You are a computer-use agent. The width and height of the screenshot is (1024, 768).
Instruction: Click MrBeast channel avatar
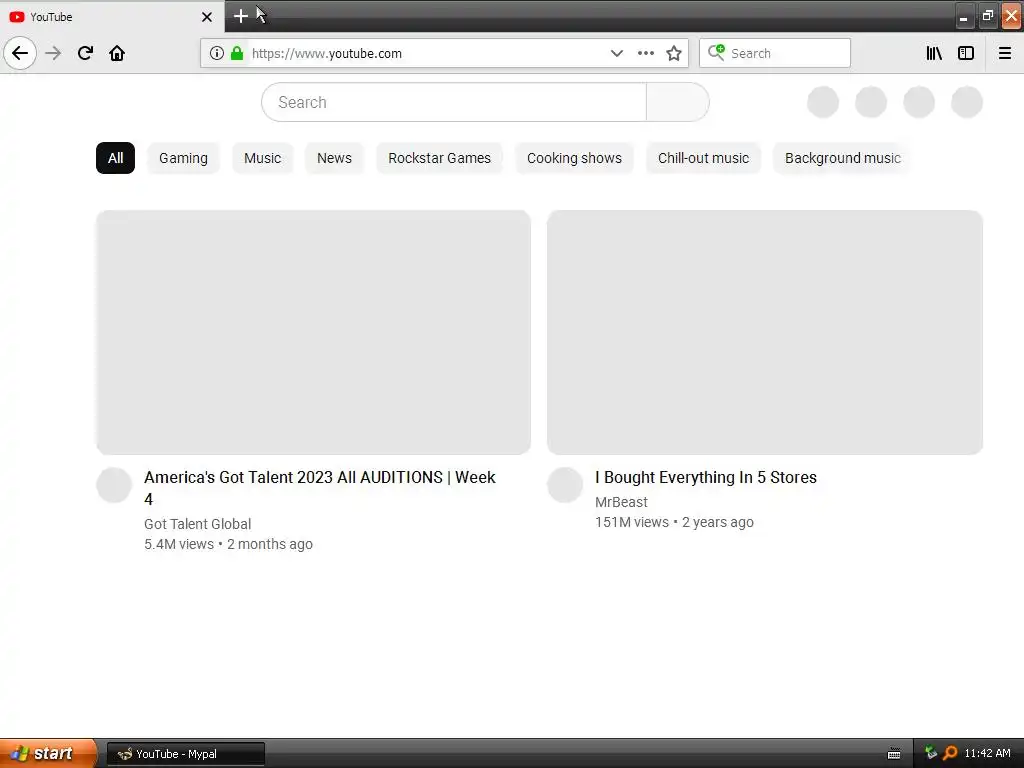(565, 485)
